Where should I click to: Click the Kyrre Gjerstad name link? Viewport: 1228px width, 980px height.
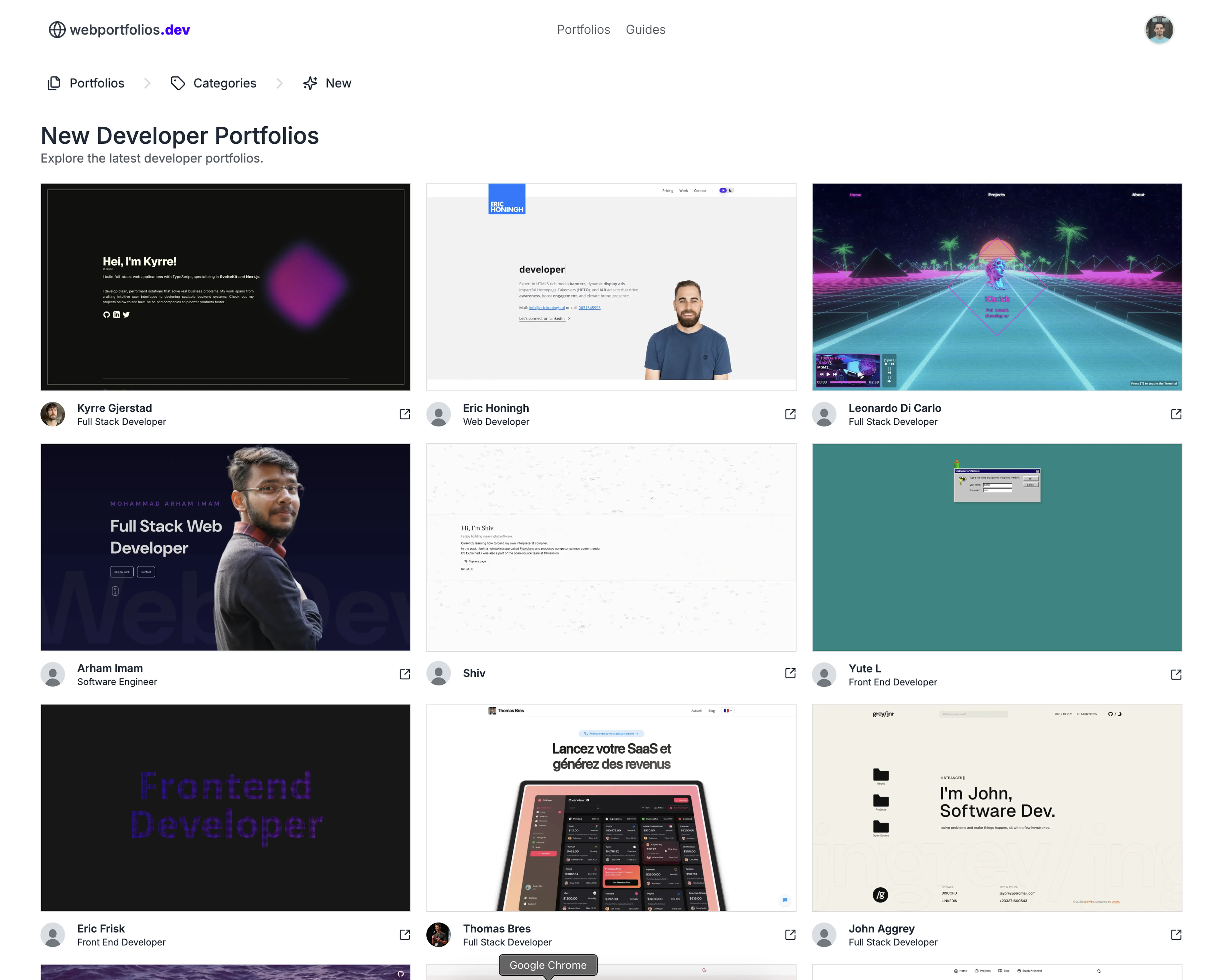114,408
